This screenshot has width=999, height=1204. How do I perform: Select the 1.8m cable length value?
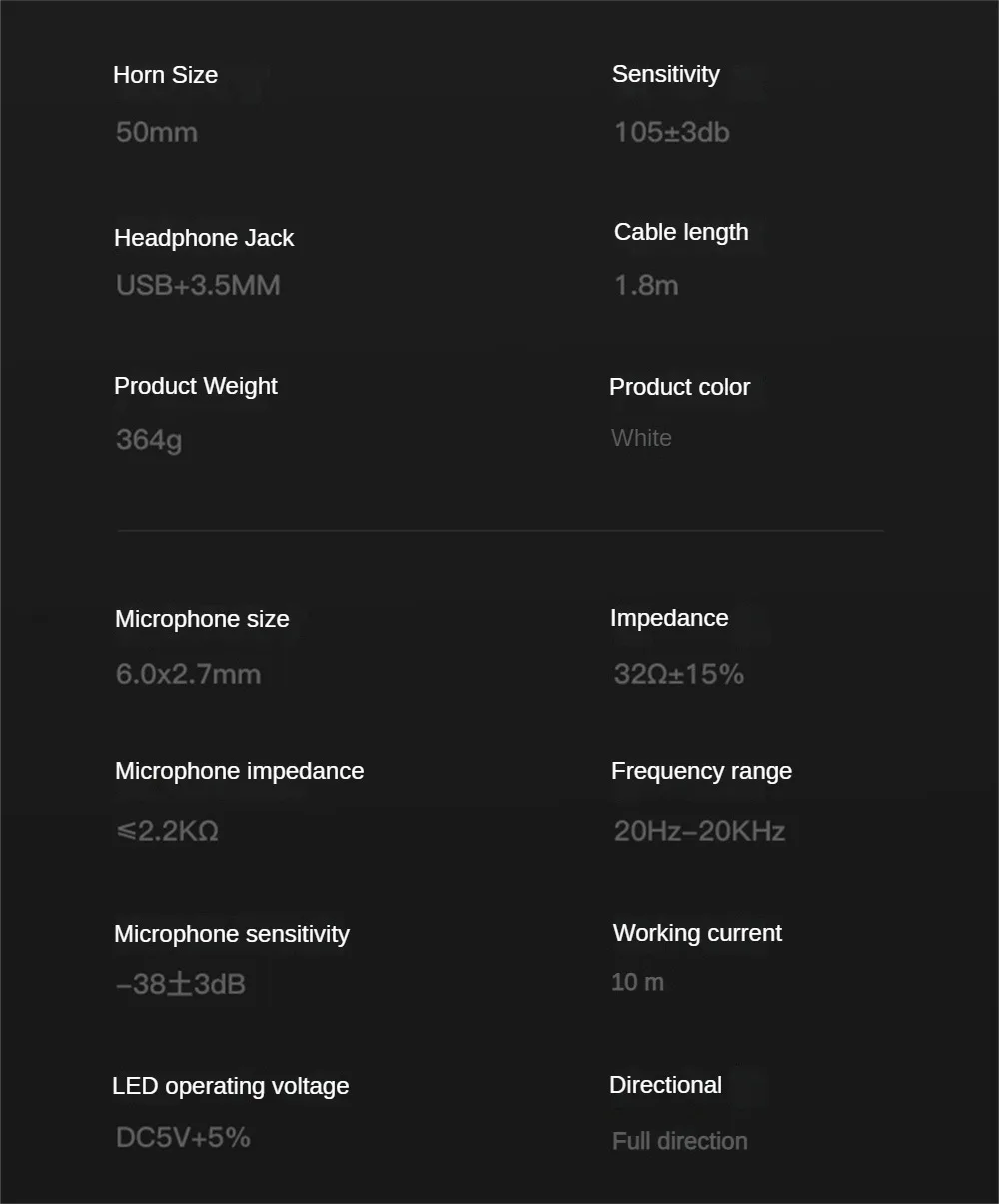[646, 286]
